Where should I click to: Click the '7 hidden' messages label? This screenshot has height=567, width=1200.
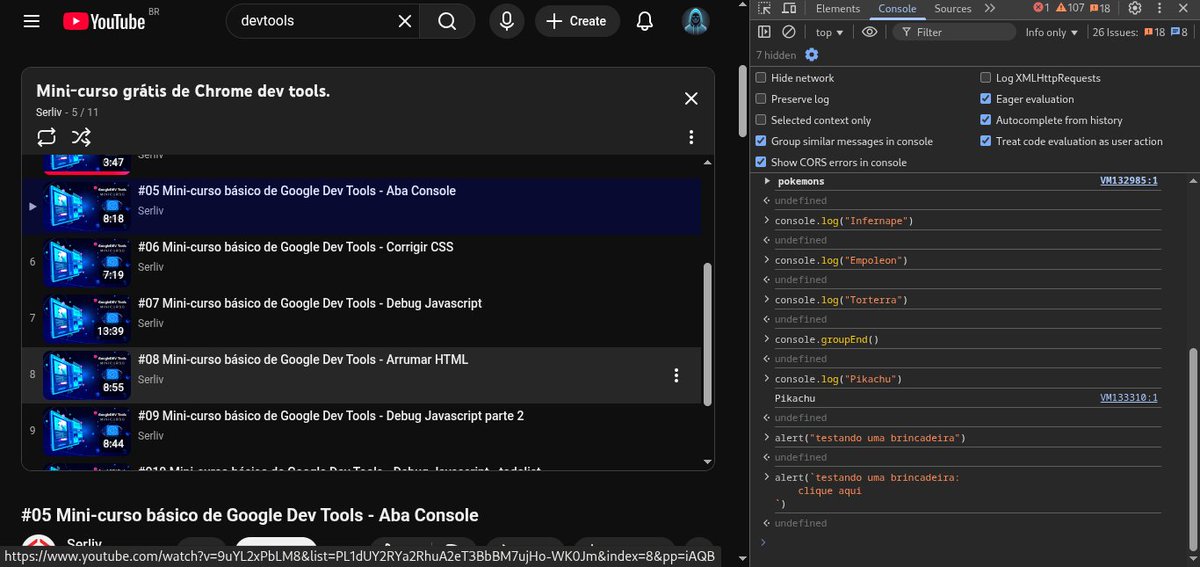pos(776,55)
